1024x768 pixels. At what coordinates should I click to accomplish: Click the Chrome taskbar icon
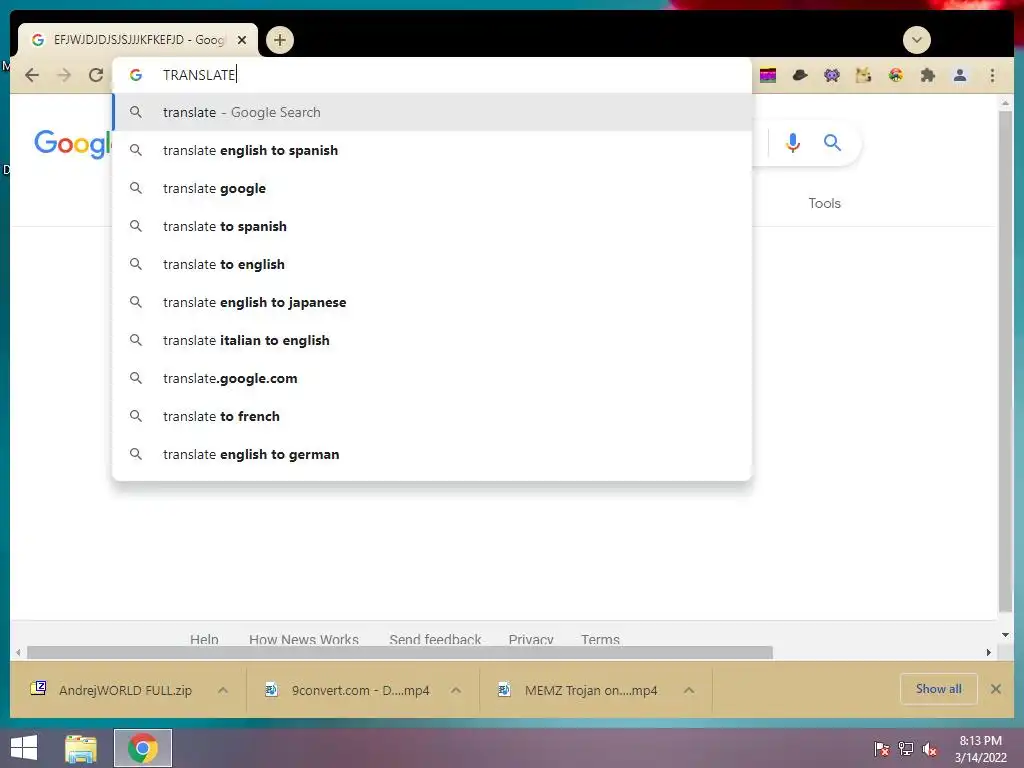click(143, 748)
